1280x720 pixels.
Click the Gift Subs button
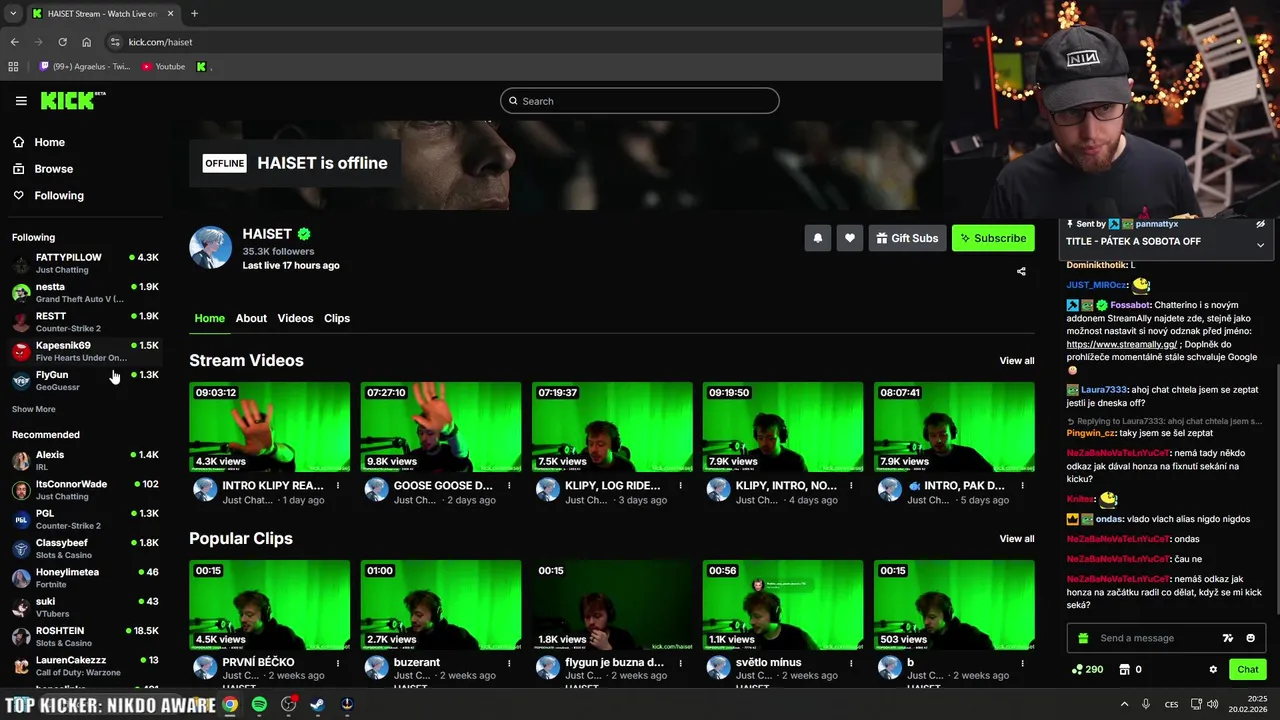[907, 238]
